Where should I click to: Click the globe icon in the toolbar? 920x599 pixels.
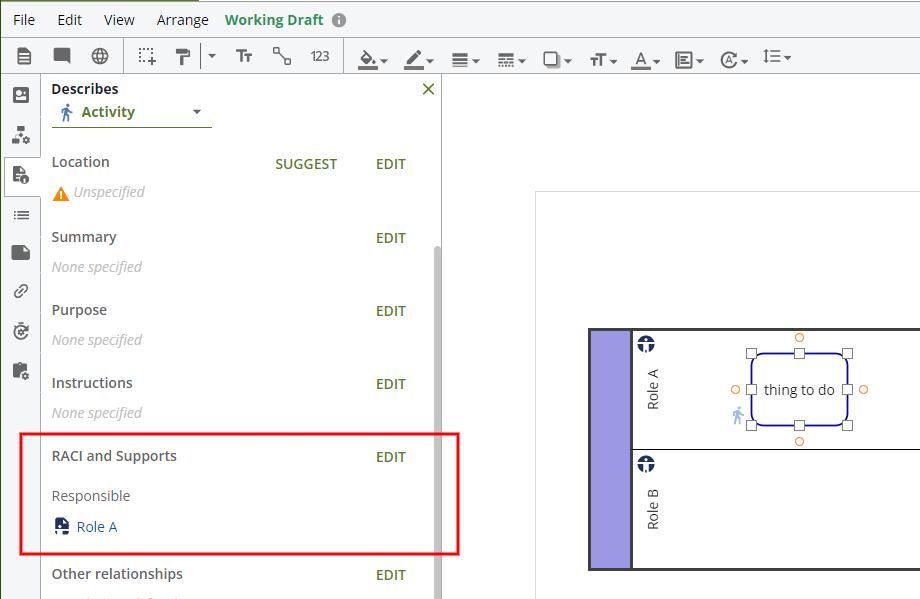click(100, 57)
